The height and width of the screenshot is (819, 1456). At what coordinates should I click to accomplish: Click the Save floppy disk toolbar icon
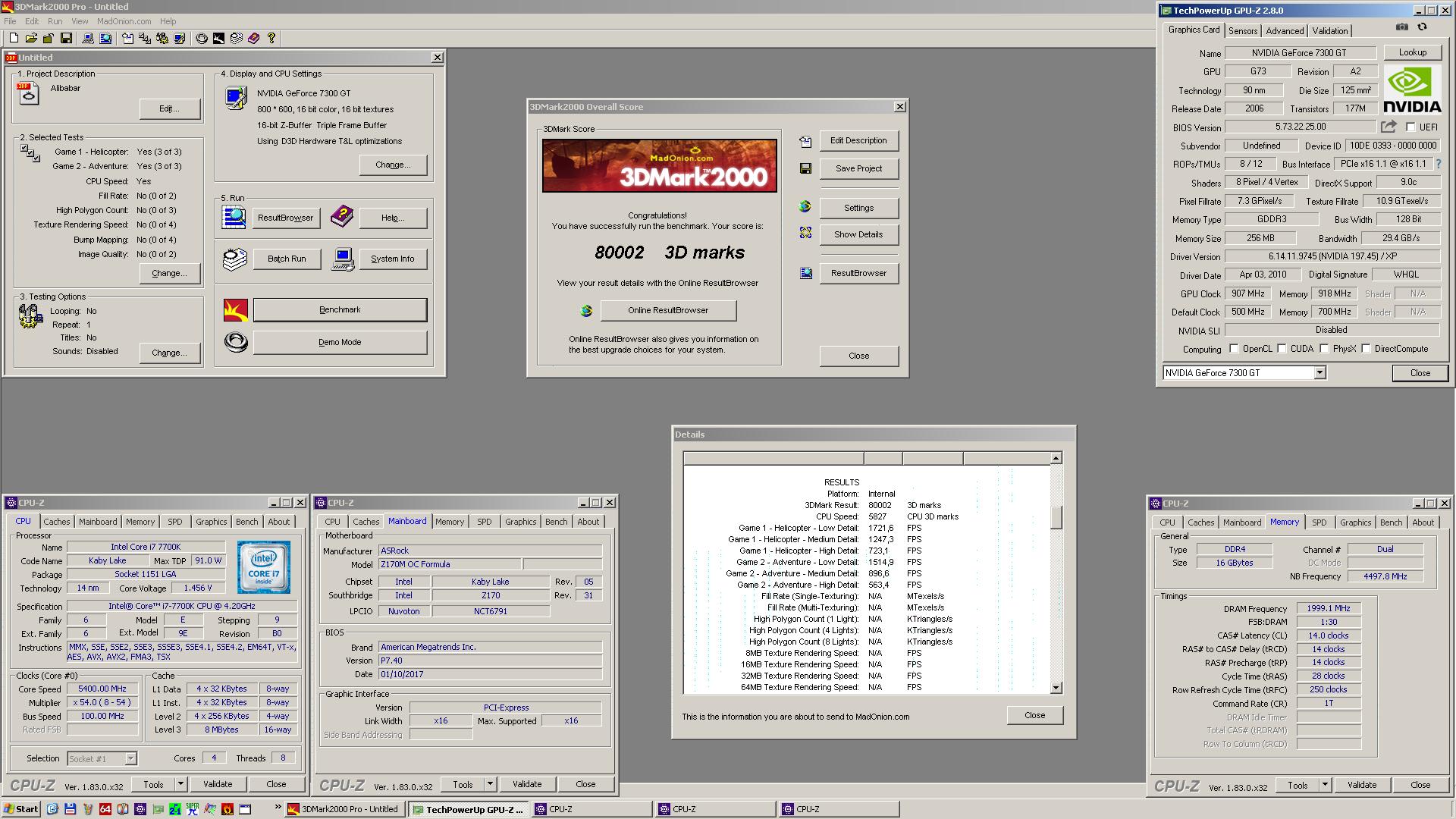66,38
